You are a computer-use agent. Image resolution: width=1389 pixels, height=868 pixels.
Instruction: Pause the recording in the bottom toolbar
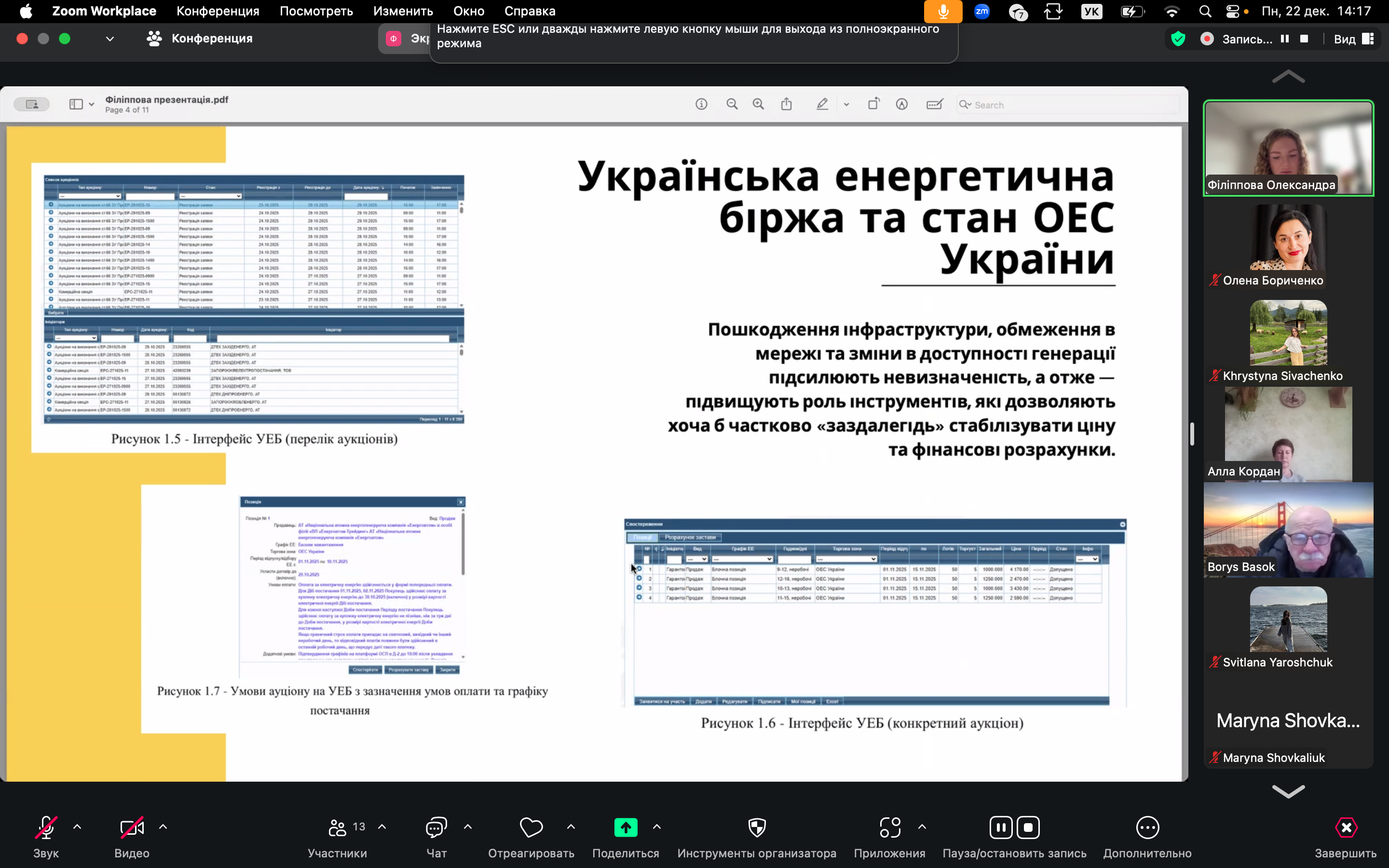click(1000, 828)
